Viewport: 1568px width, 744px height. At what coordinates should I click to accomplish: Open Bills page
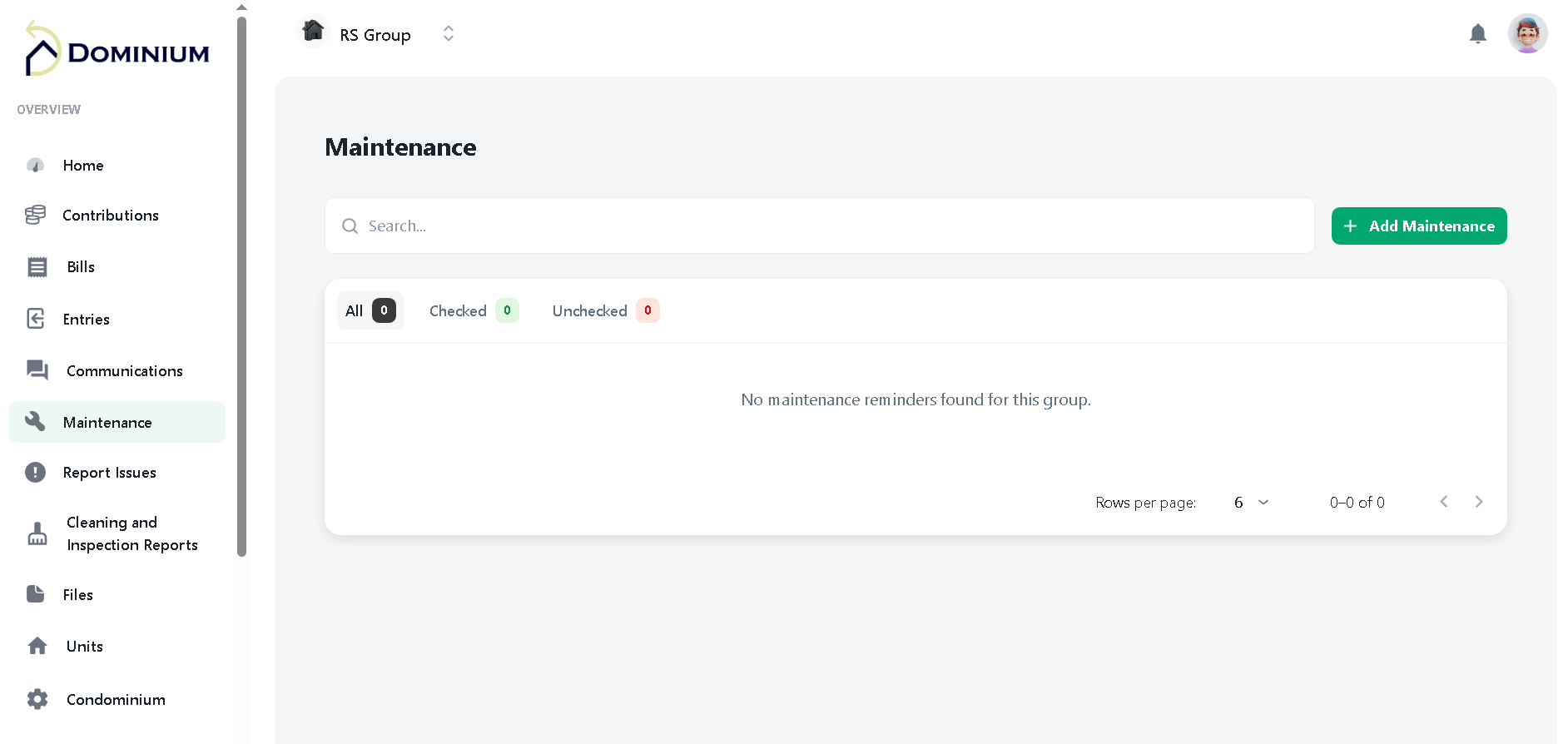(117, 267)
